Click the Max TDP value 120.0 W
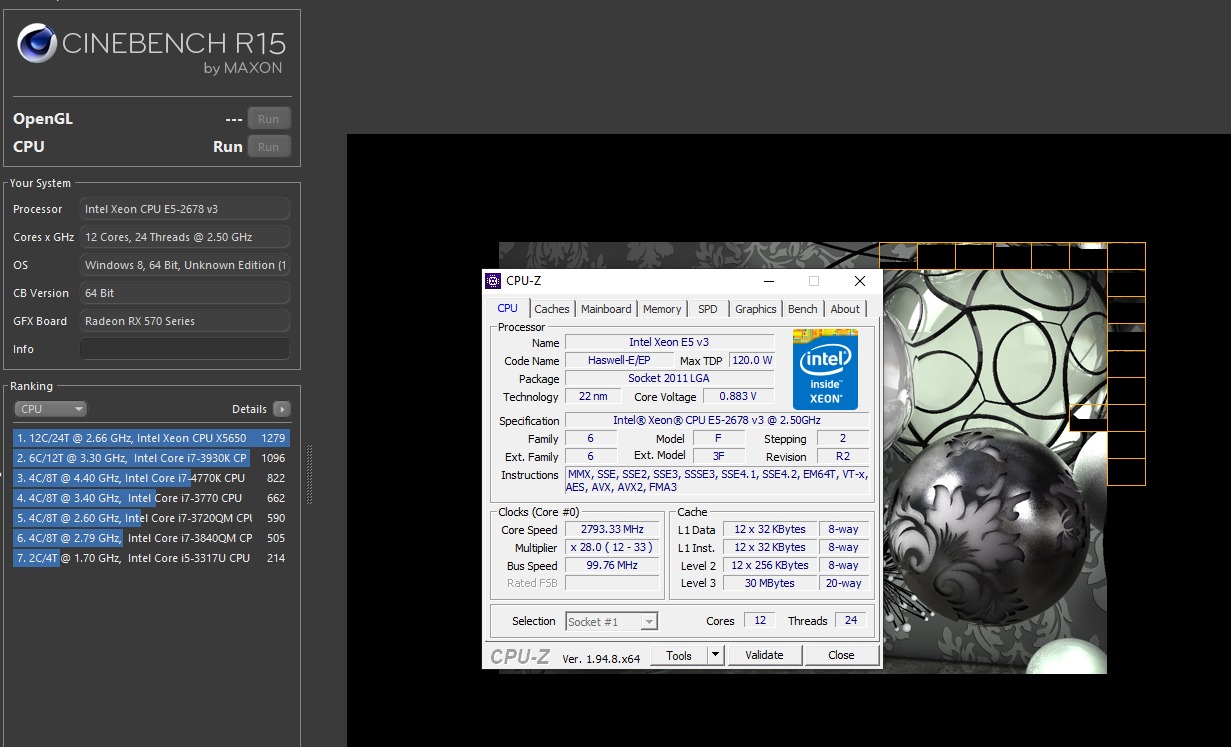The image size is (1231, 747). [751, 360]
